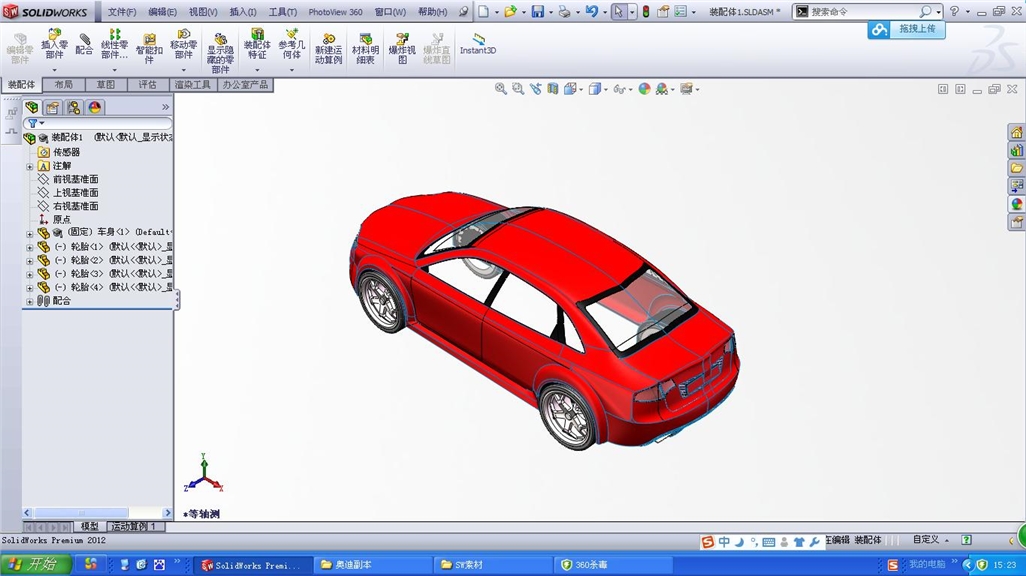
Task: Select the 配合 (Mate) paperclip tool
Action: [84, 45]
